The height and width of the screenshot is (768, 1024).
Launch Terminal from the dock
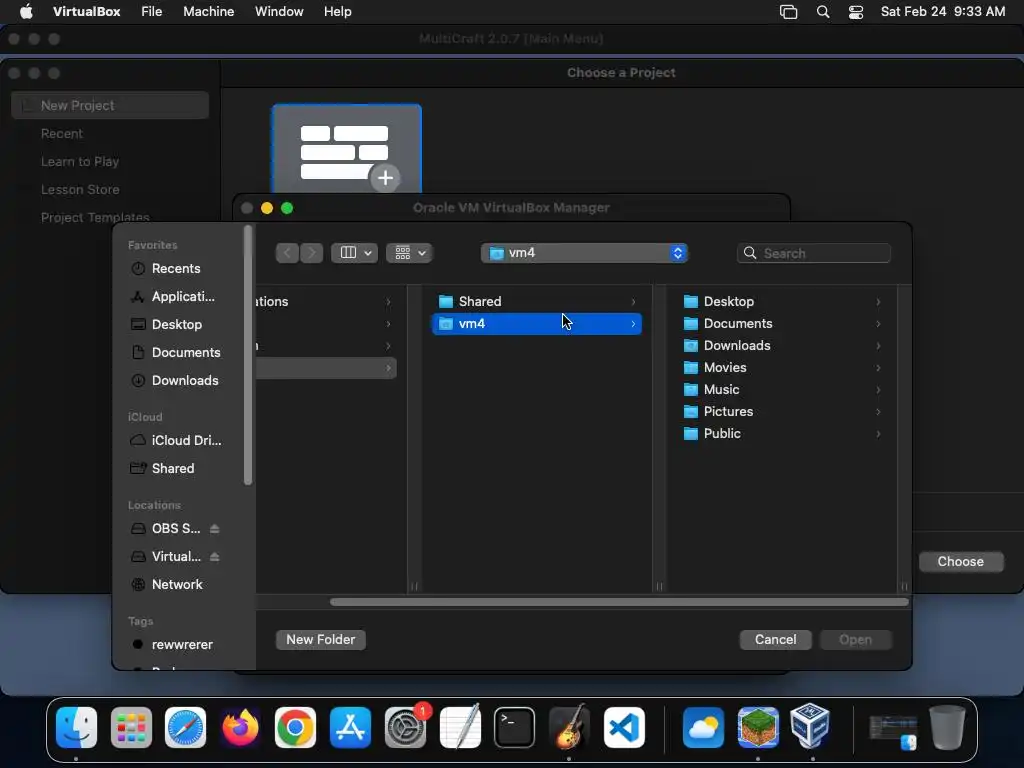point(514,727)
